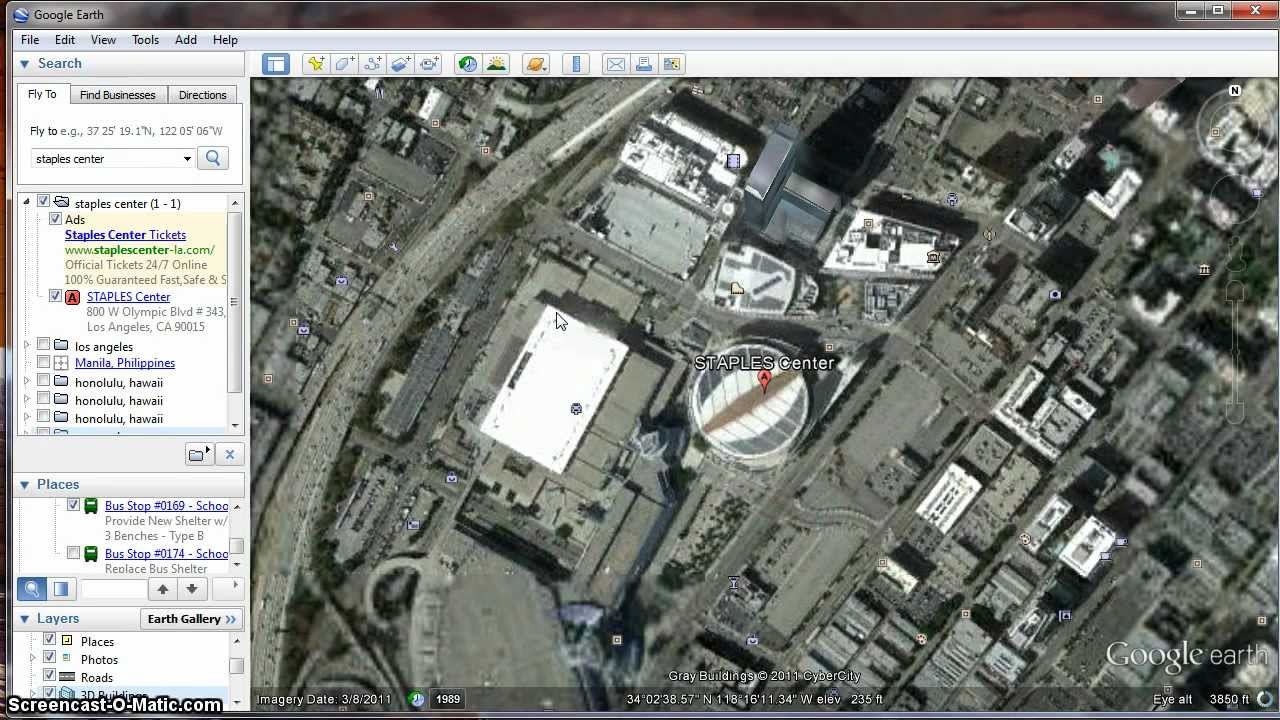Uncheck the Ads checkbox
1280x720 pixels.
coord(56,219)
